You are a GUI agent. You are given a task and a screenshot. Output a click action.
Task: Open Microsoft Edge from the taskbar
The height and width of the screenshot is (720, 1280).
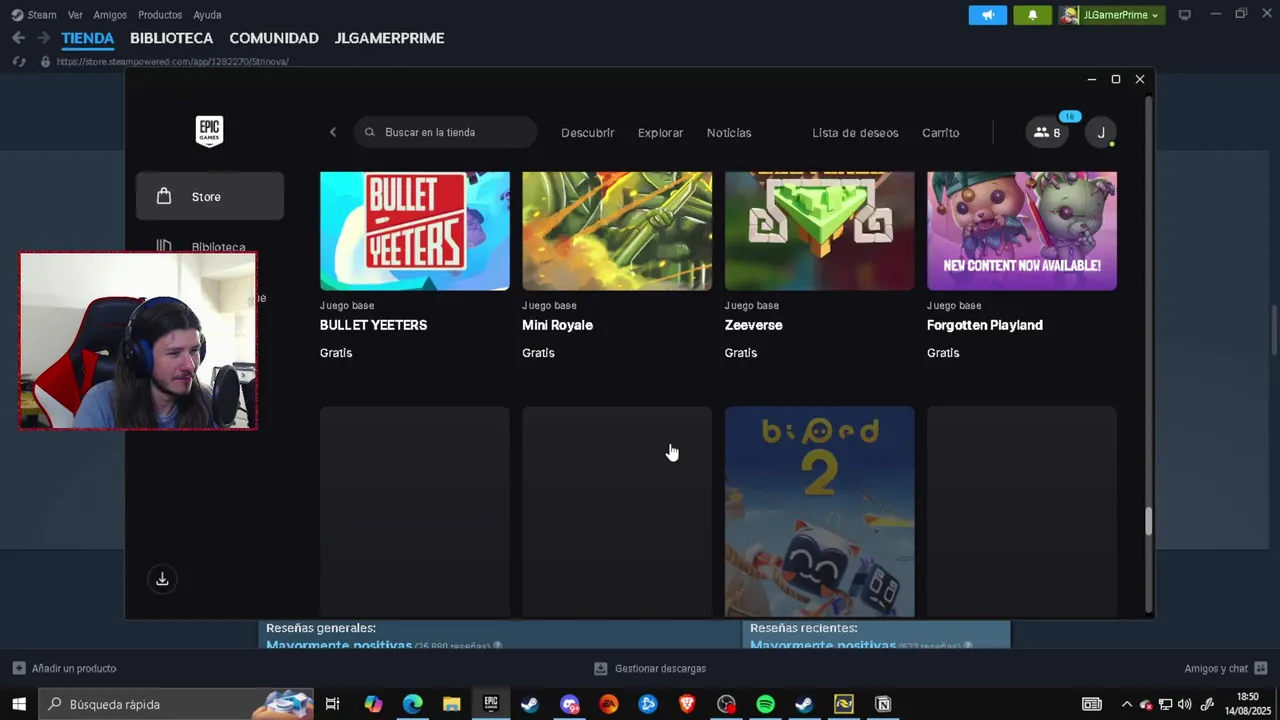tap(412, 704)
